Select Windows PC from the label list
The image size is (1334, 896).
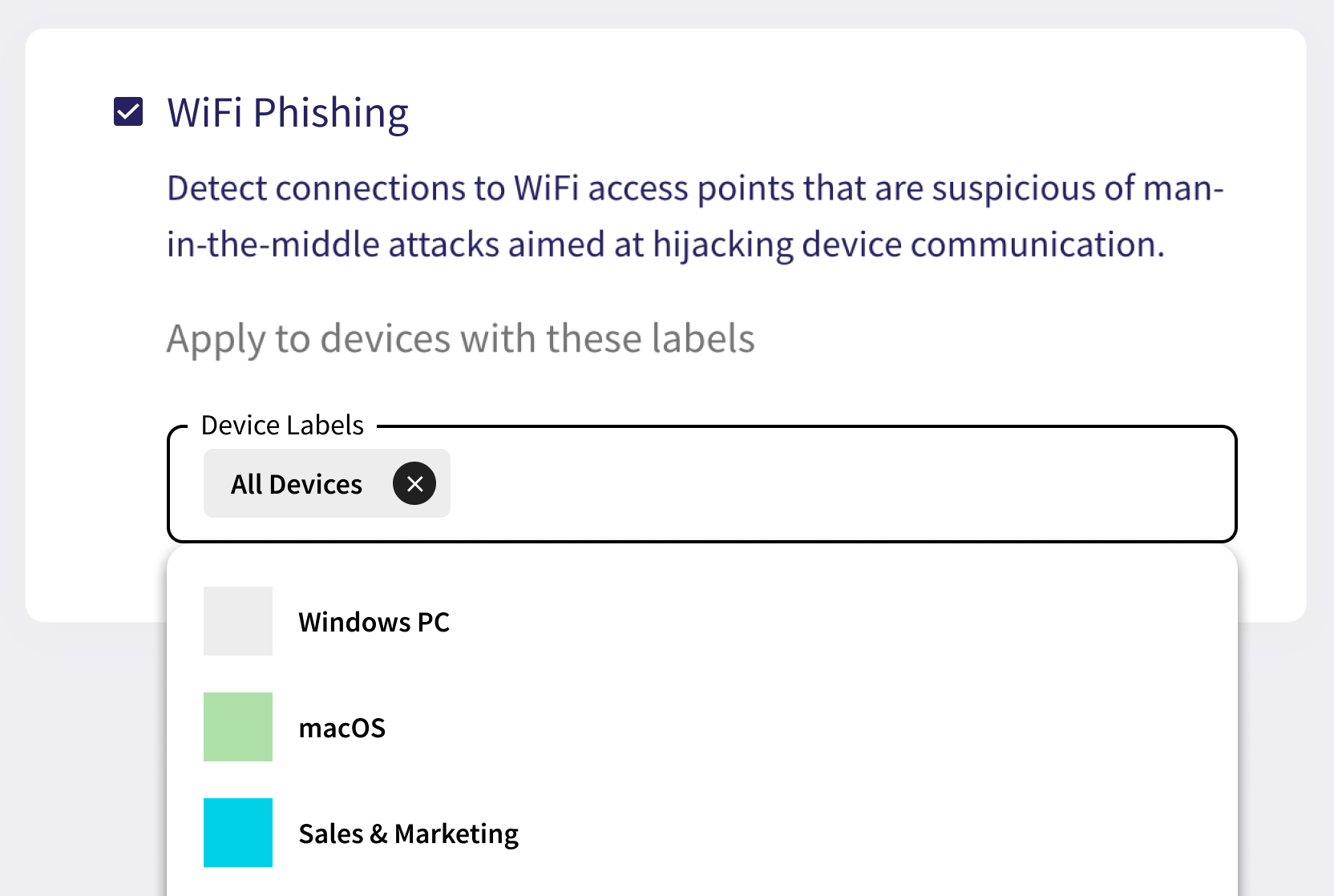pos(374,622)
